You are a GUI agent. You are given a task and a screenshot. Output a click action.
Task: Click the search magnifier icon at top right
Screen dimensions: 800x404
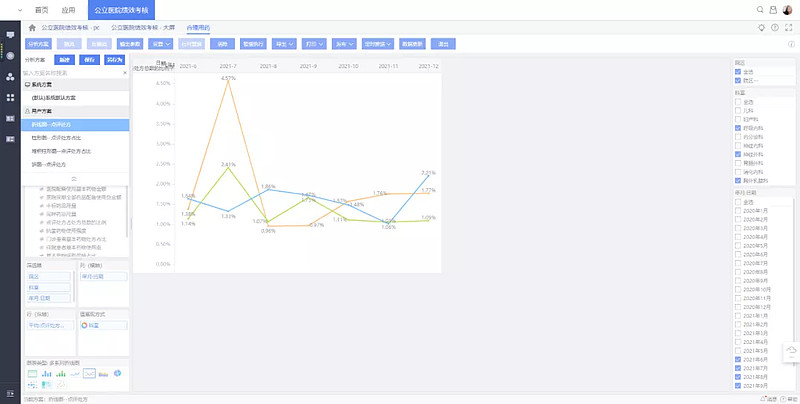click(760, 10)
